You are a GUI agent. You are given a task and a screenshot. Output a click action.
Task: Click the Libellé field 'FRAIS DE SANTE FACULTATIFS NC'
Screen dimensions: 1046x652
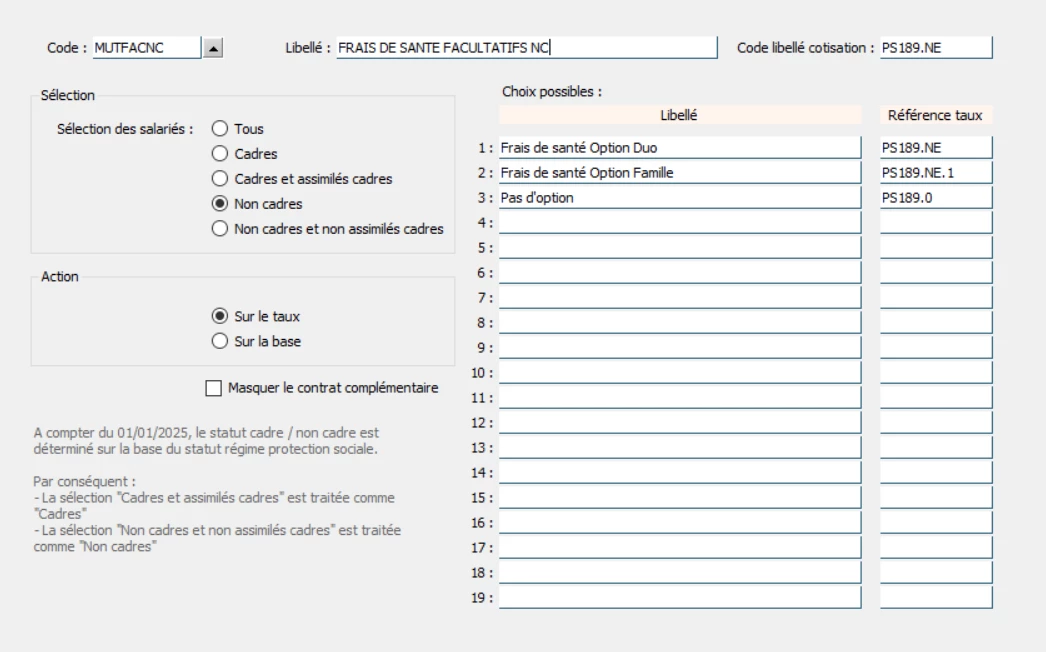(526, 48)
